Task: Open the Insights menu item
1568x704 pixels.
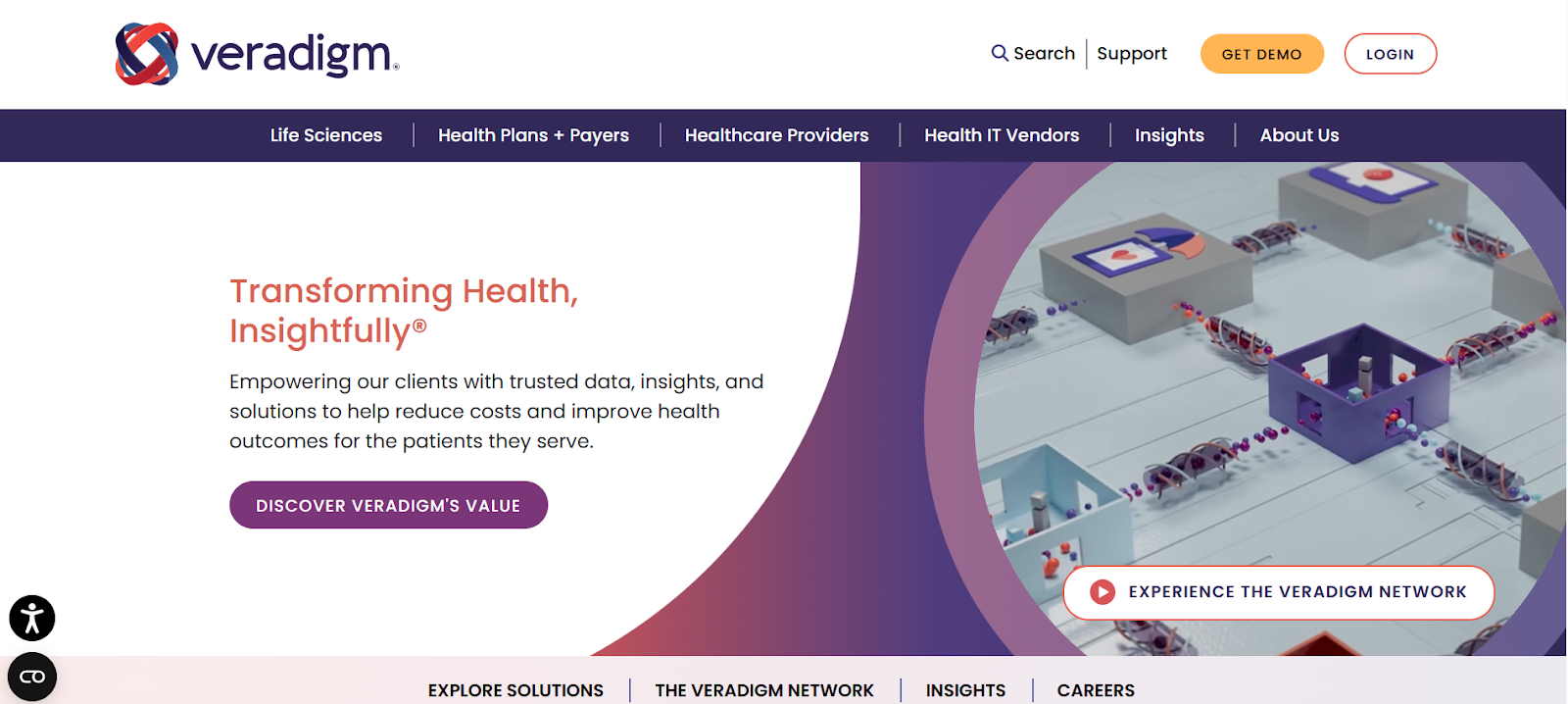Action: click(1169, 135)
